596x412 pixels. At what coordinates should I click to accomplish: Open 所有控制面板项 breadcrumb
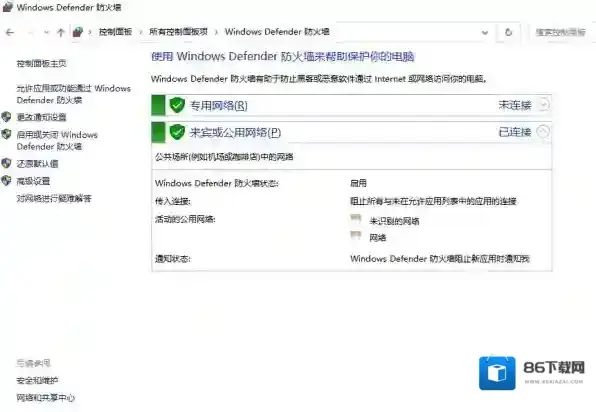pyautogui.click(x=178, y=32)
